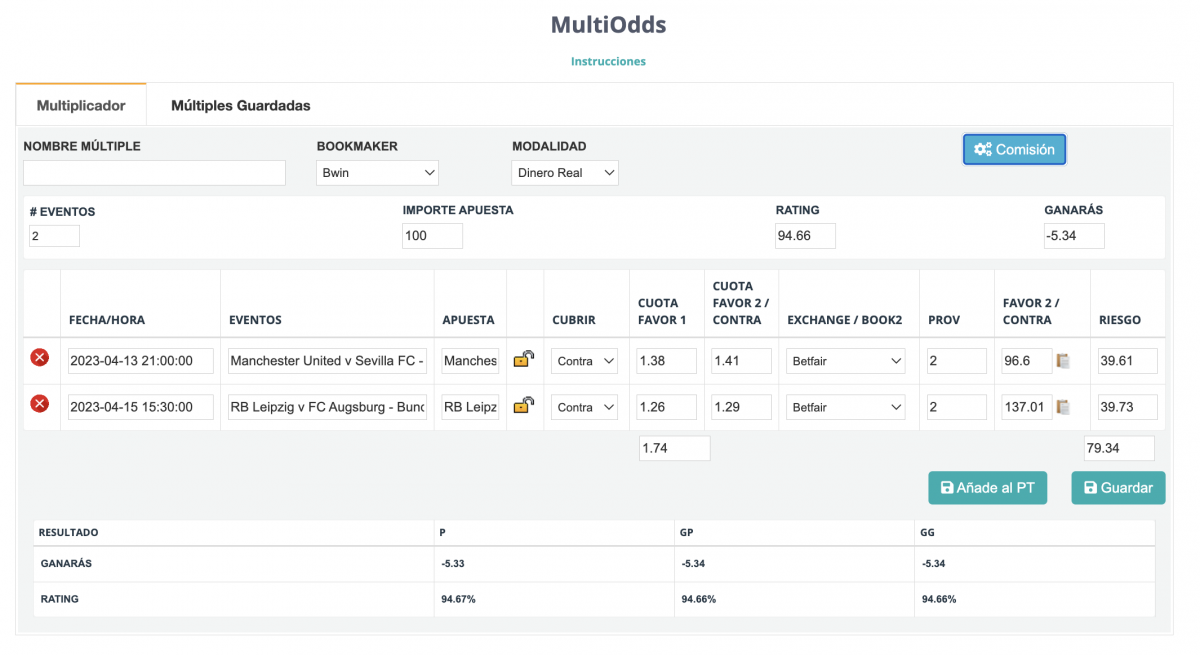The image size is (1200, 655).
Task: Open the Modalidad dropdown showing Dinero Real
Action: (565, 173)
